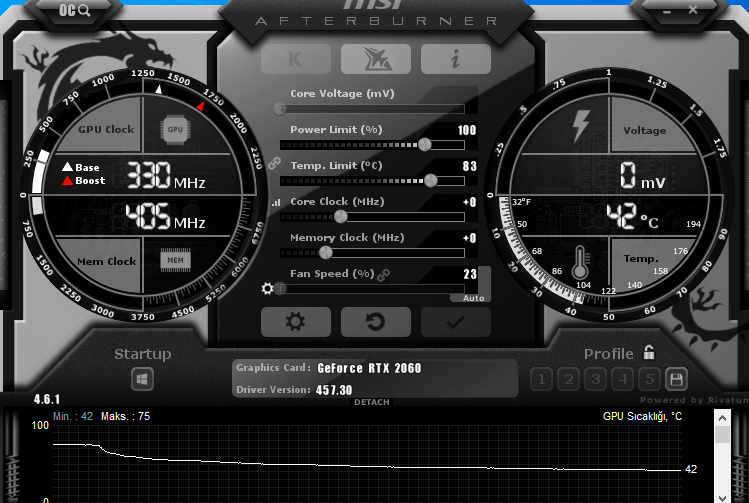The image size is (749, 503).
Task: Select profile slot 2
Action: click(x=568, y=380)
